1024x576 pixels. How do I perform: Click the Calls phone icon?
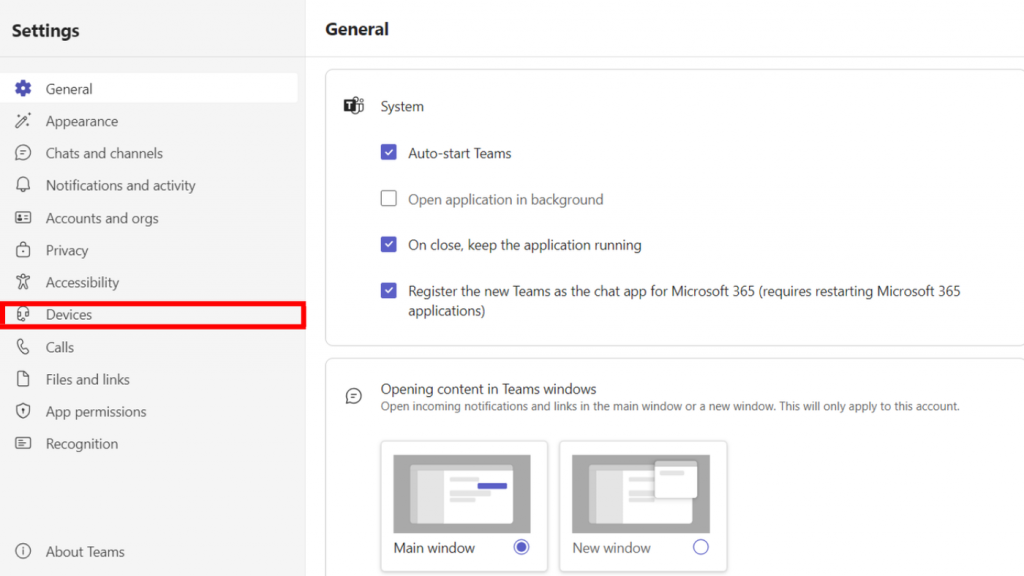(23, 347)
